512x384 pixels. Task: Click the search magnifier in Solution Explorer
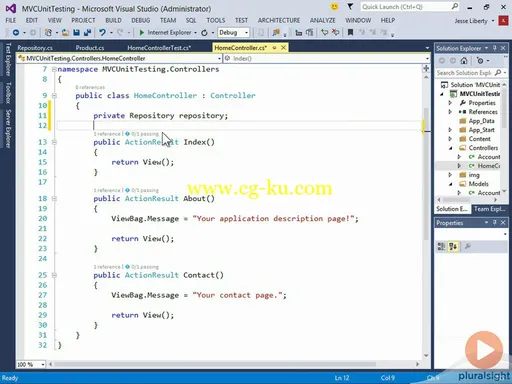pyautogui.click(x=498, y=72)
